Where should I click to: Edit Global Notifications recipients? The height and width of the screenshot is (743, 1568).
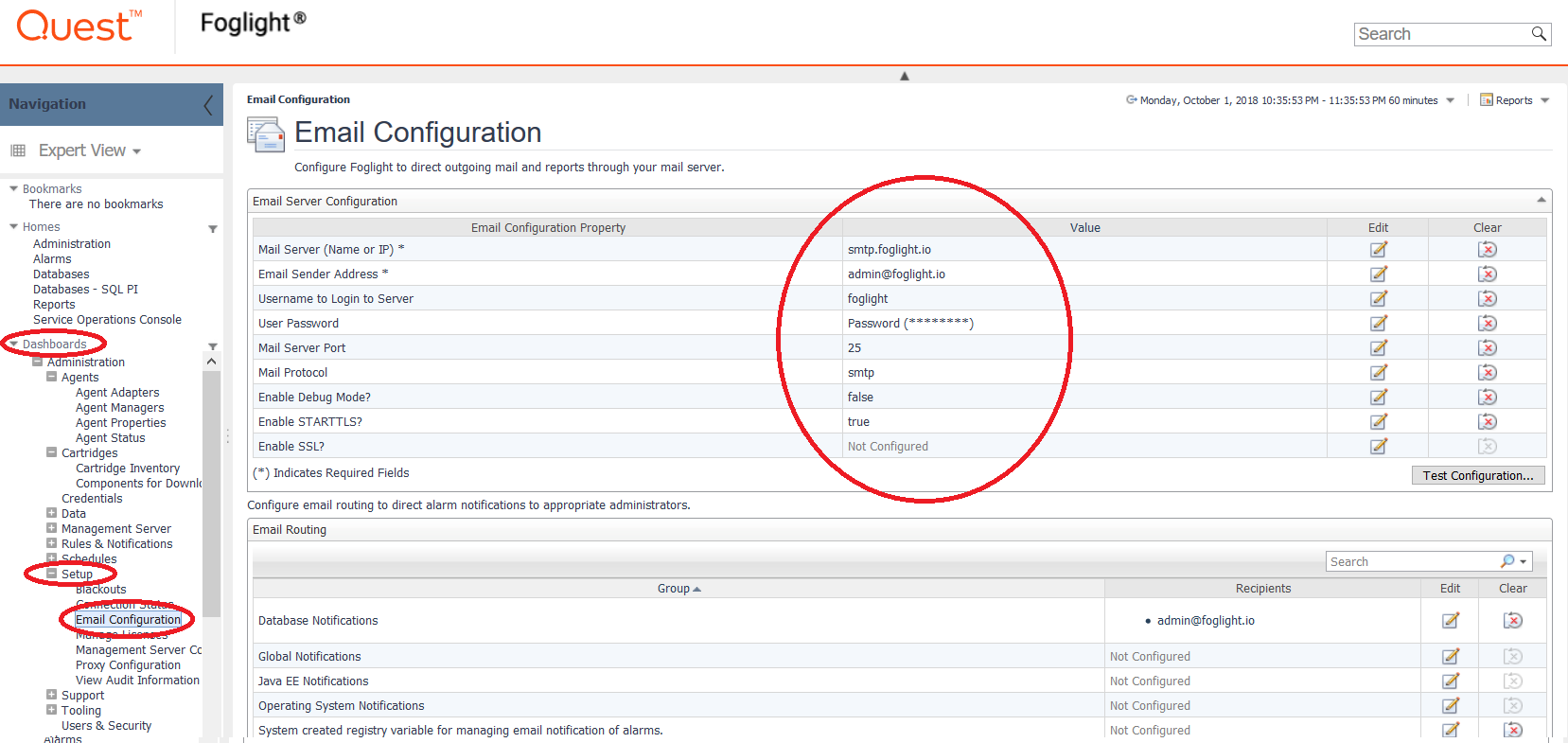click(1451, 656)
